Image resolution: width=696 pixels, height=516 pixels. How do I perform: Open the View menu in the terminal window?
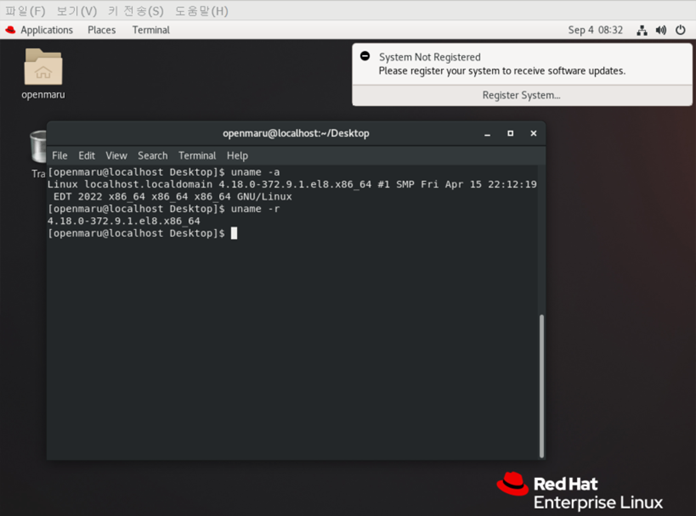[x=116, y=156]
